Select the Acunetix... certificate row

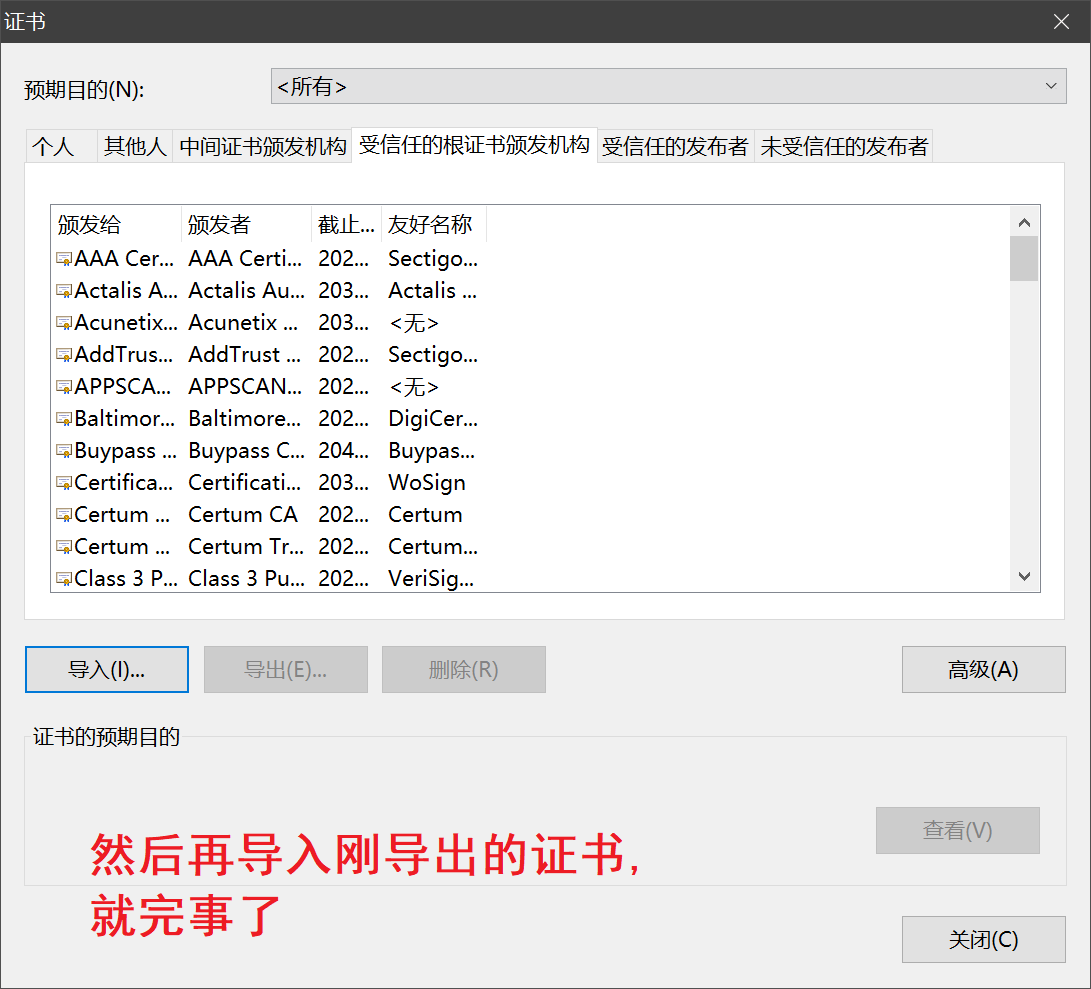point(268,323)
